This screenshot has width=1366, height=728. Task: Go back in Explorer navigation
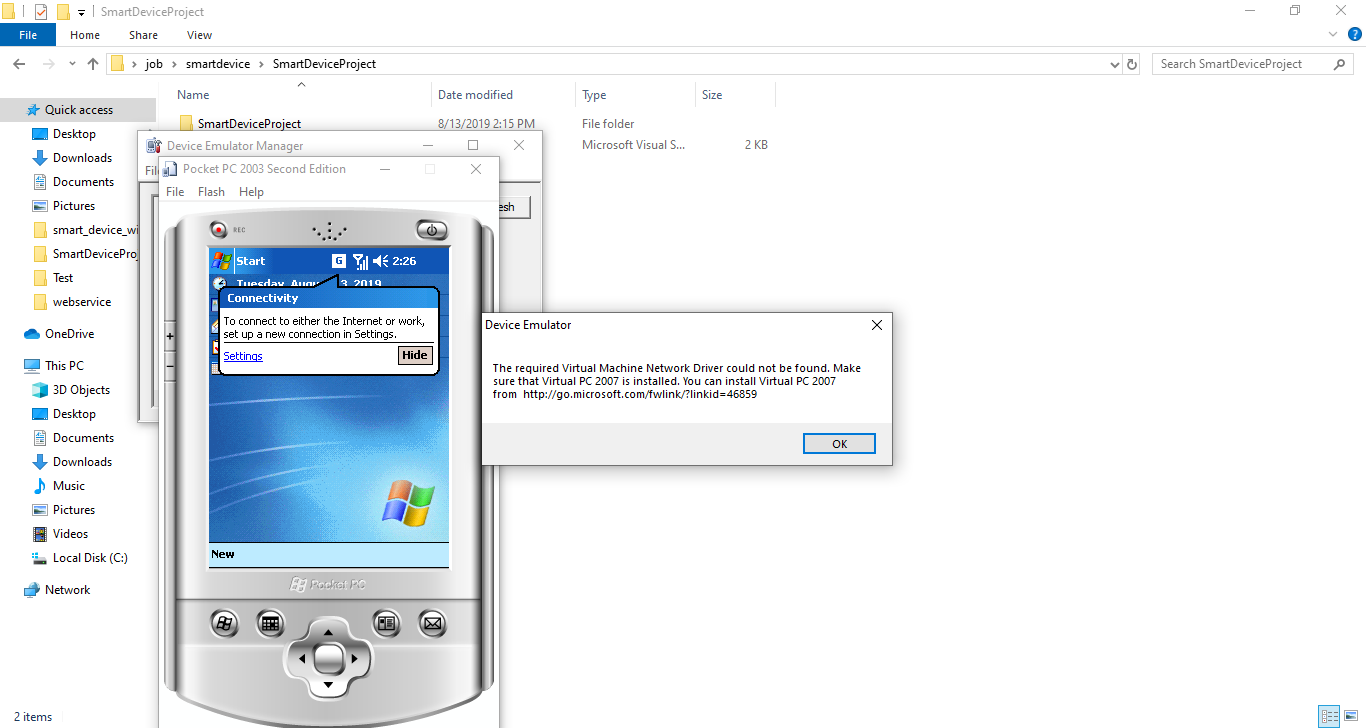coord(19,64)
